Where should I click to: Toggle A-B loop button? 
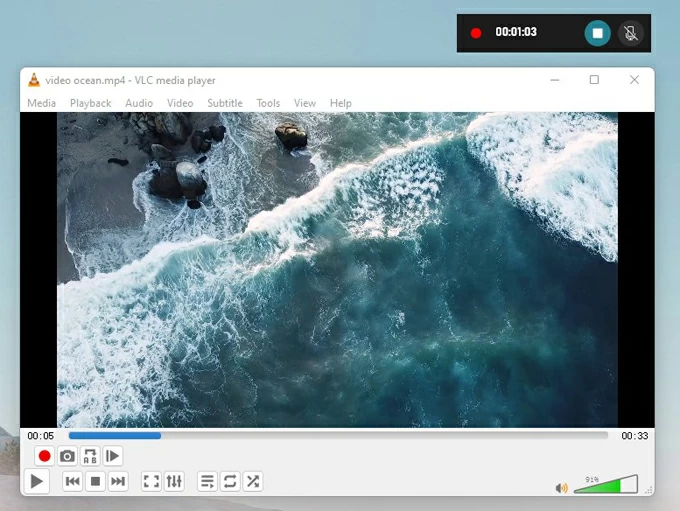(90, 456)
